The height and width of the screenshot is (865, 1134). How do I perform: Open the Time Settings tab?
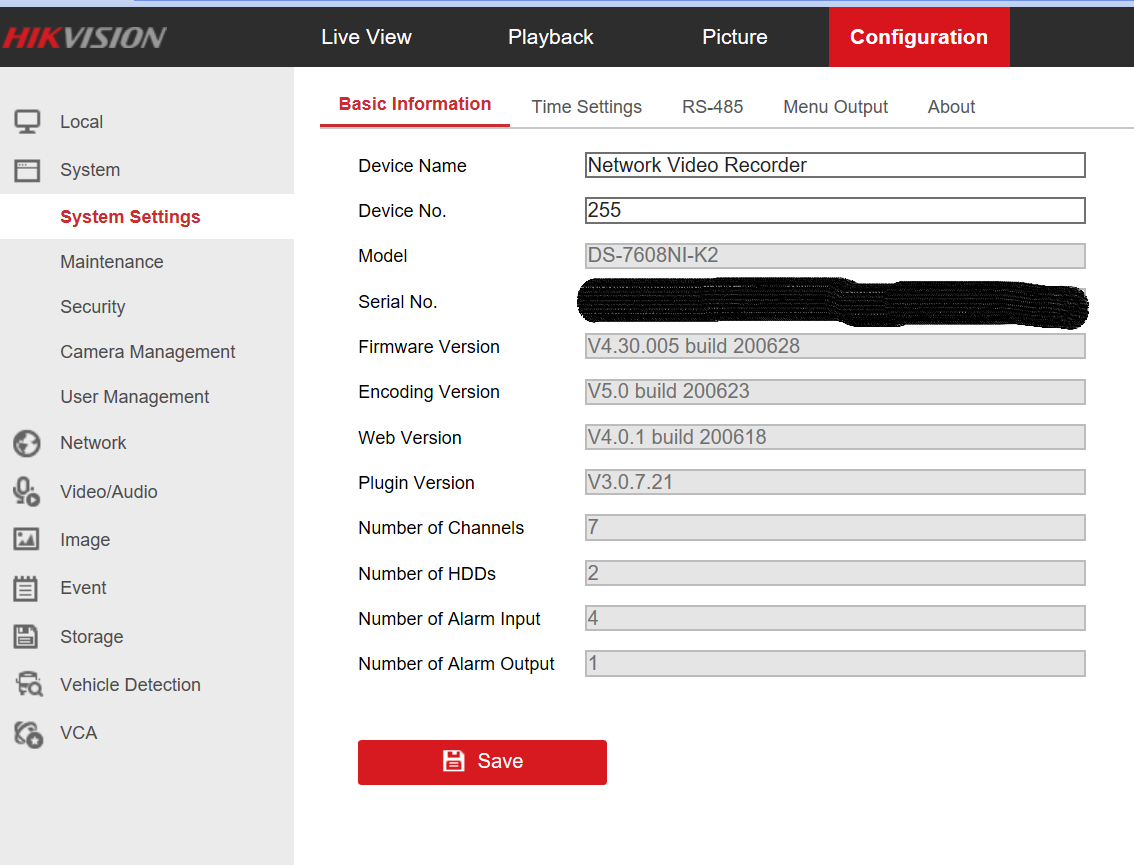pyautogui.click(x=586, y=107)
